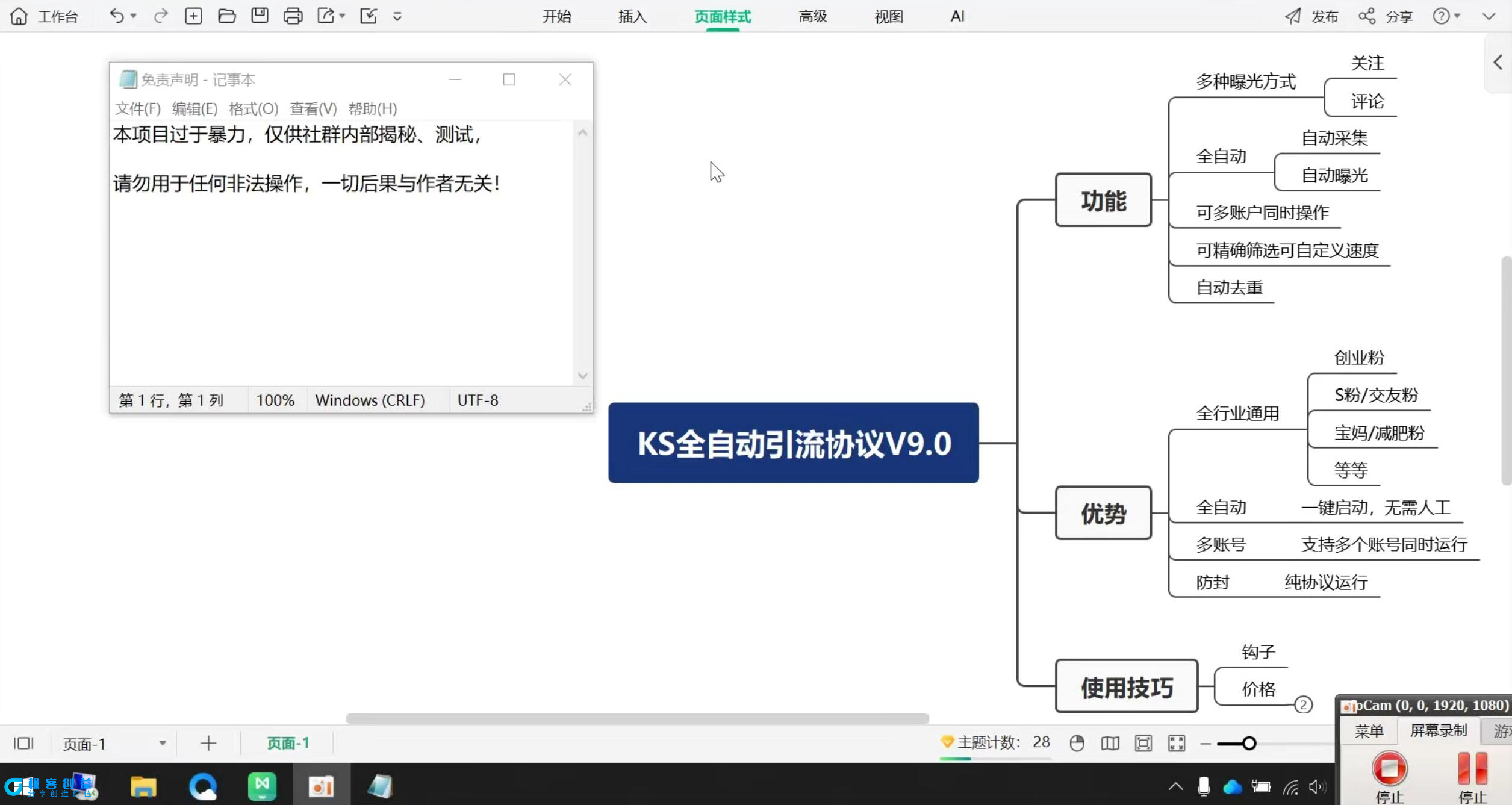
Task: Click the Home icon in toolbar
Action: point(19,16)
